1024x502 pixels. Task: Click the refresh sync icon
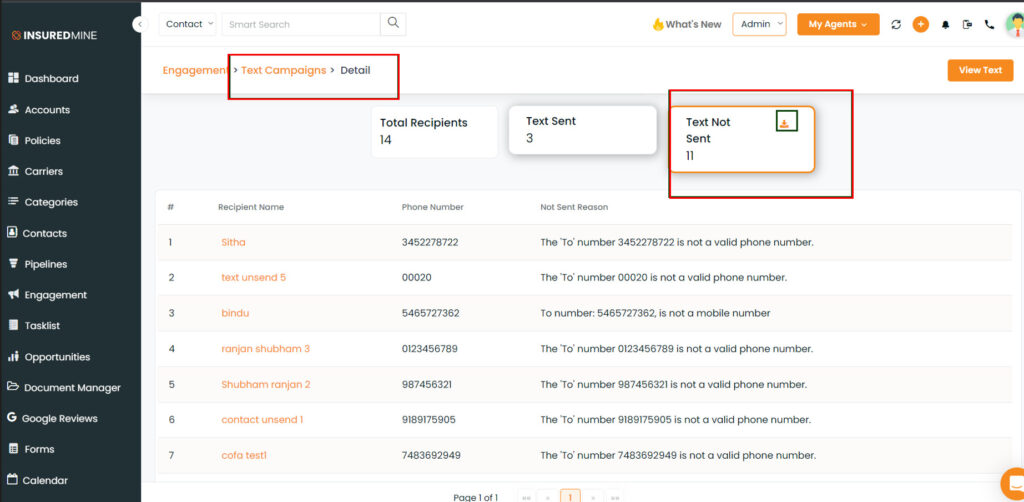(x=896, y=24)
